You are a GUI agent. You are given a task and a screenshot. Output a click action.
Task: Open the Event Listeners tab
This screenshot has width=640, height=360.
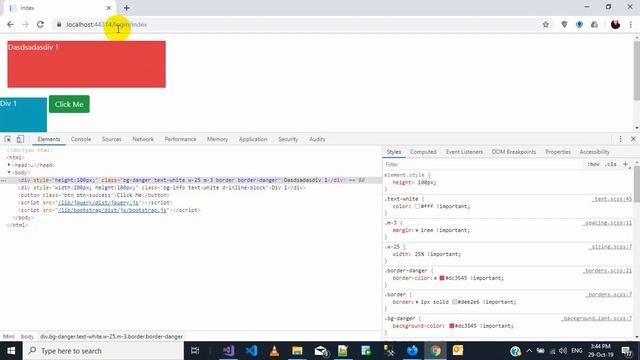pos(464,152)
